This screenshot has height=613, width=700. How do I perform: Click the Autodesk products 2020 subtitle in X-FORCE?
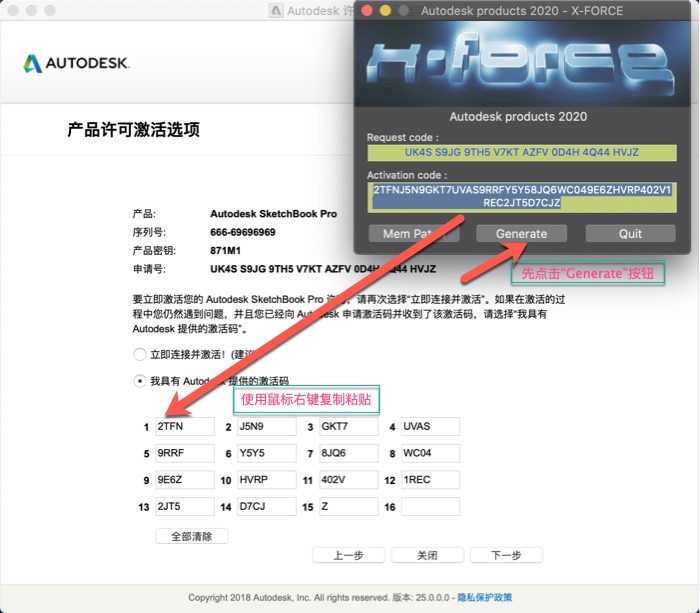[x=518, y=117]
